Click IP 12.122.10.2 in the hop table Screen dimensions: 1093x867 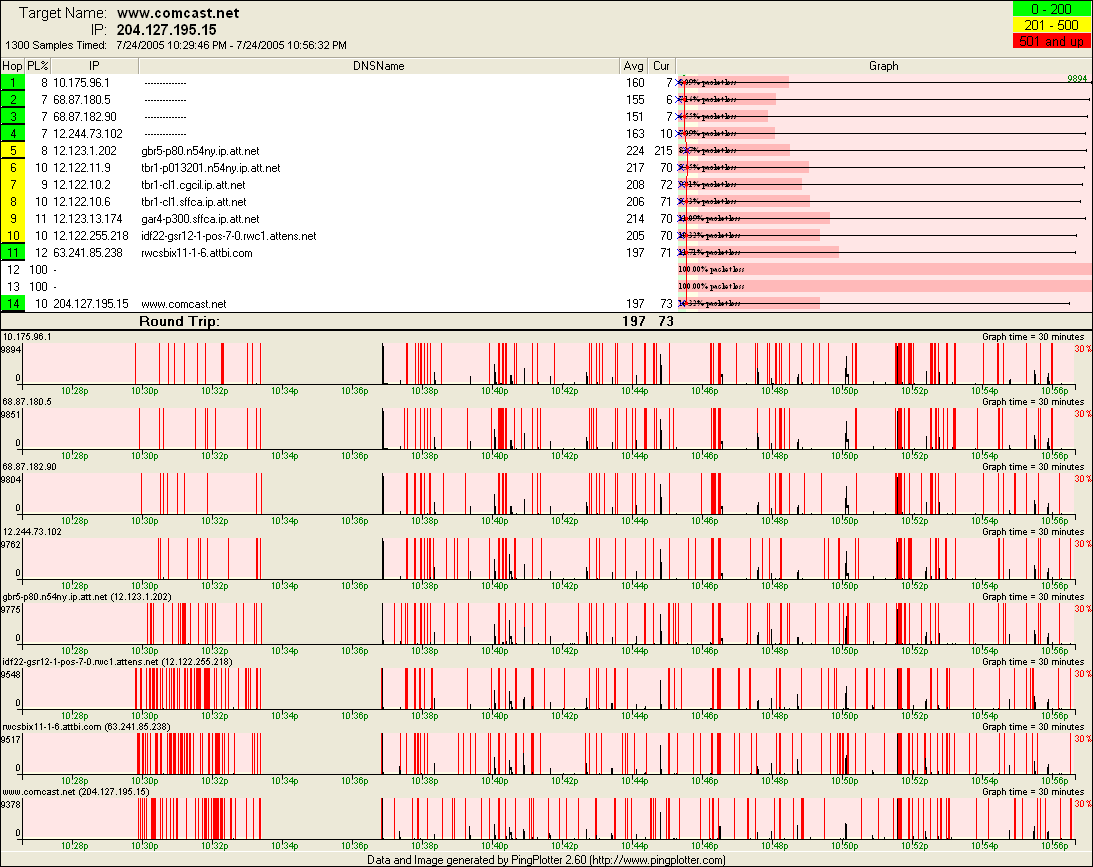[82, 185]
